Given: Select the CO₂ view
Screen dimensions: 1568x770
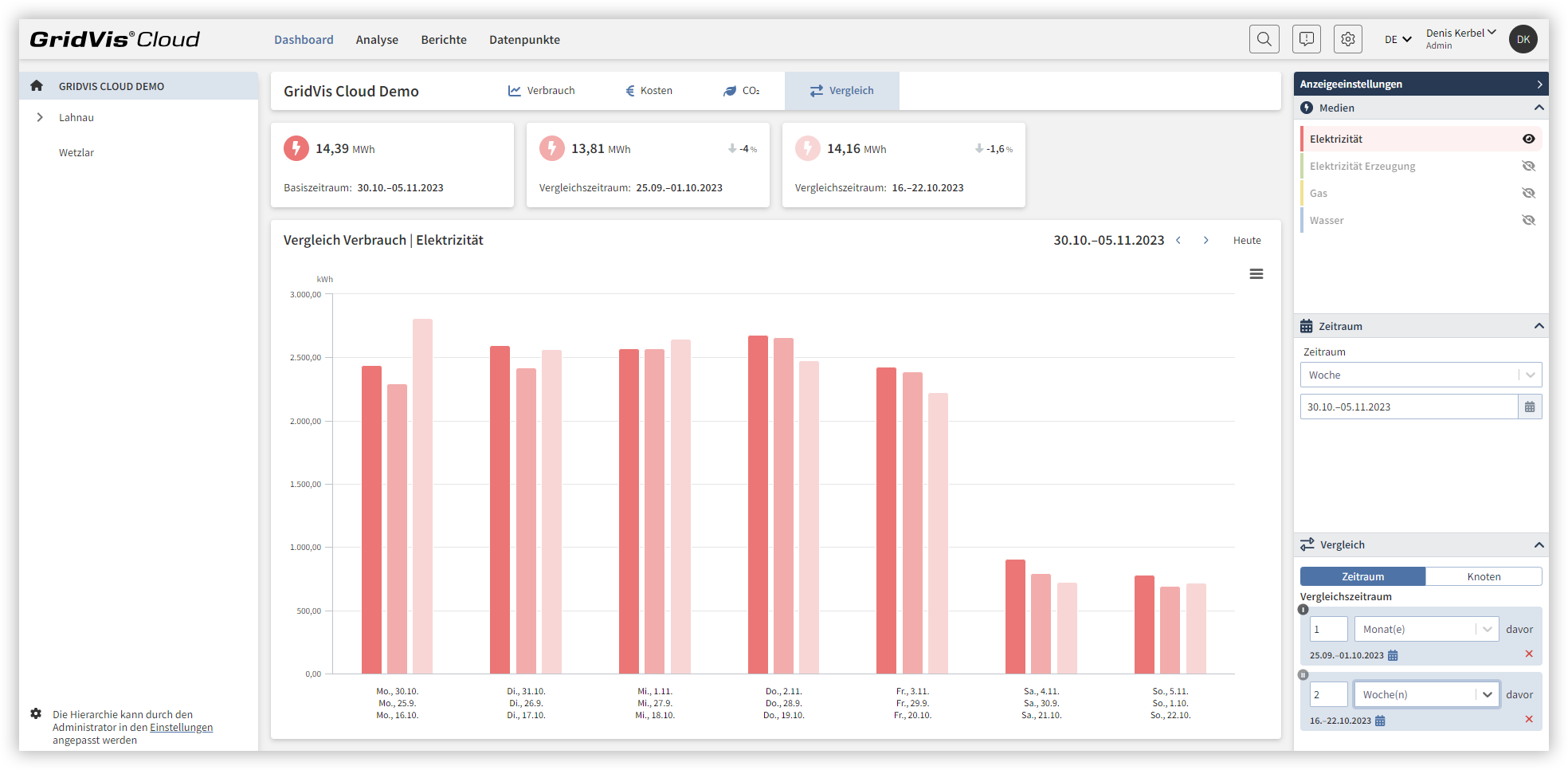Looking at the screenshot, I should click(741, 90).
